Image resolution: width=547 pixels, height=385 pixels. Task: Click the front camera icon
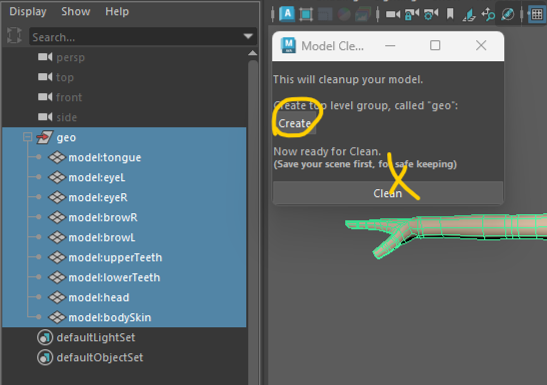(45, 97)
